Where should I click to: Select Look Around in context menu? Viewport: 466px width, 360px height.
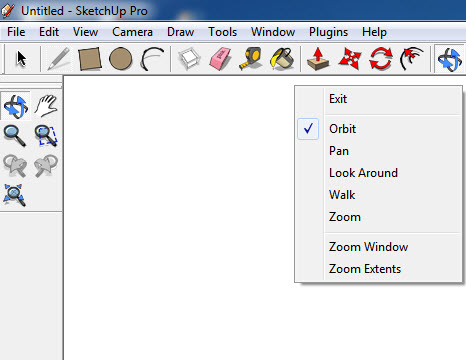[379, 173]
